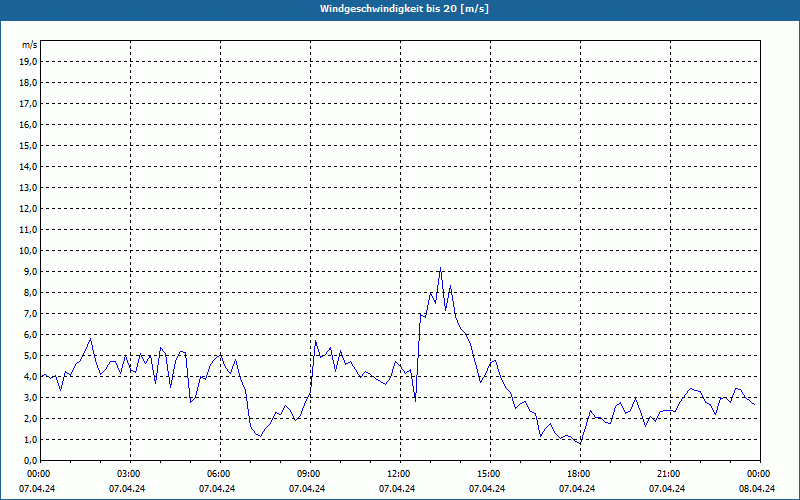Click the wind speed peak near 9 m/s
The width and height of the screenshot is (800, 500).
(x=440, y=268)
